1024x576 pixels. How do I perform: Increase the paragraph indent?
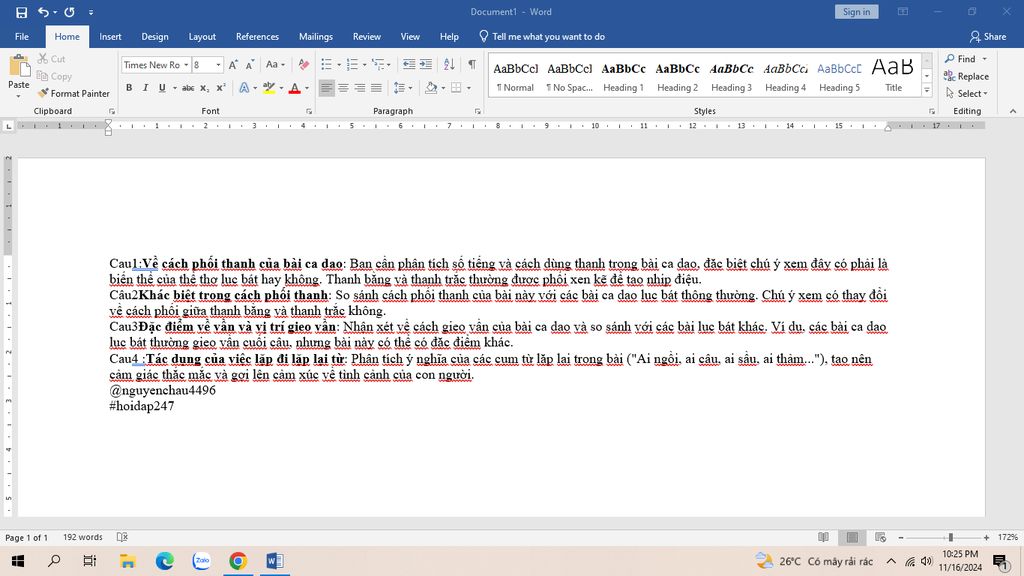click(x=428, y=65)
